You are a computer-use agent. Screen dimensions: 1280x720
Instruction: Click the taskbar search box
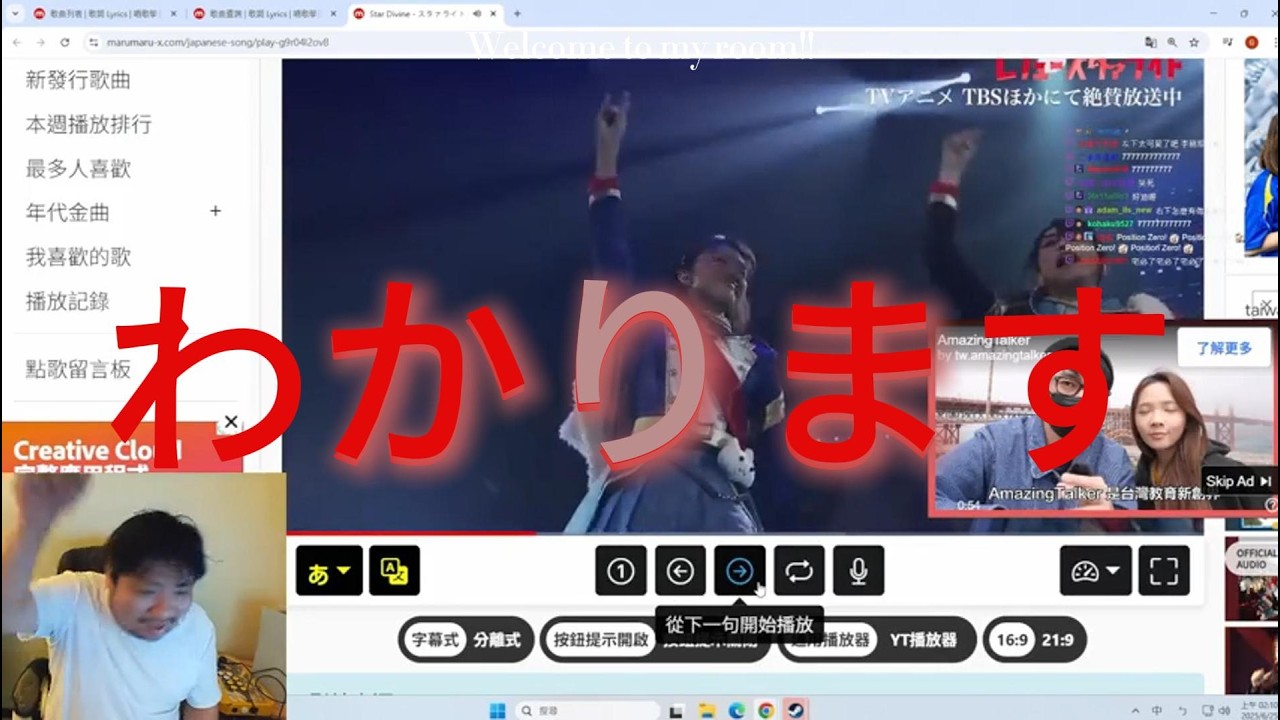pyautogui.click(x=587, y=710)
